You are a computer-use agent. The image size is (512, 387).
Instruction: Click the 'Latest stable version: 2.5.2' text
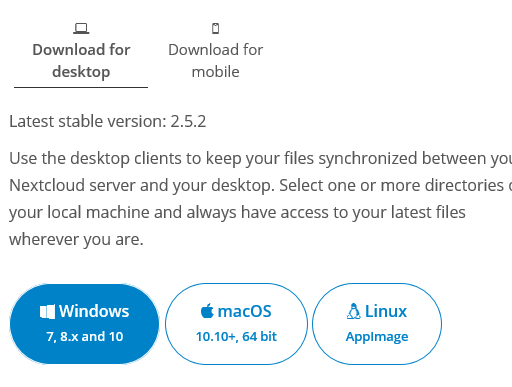108,121
